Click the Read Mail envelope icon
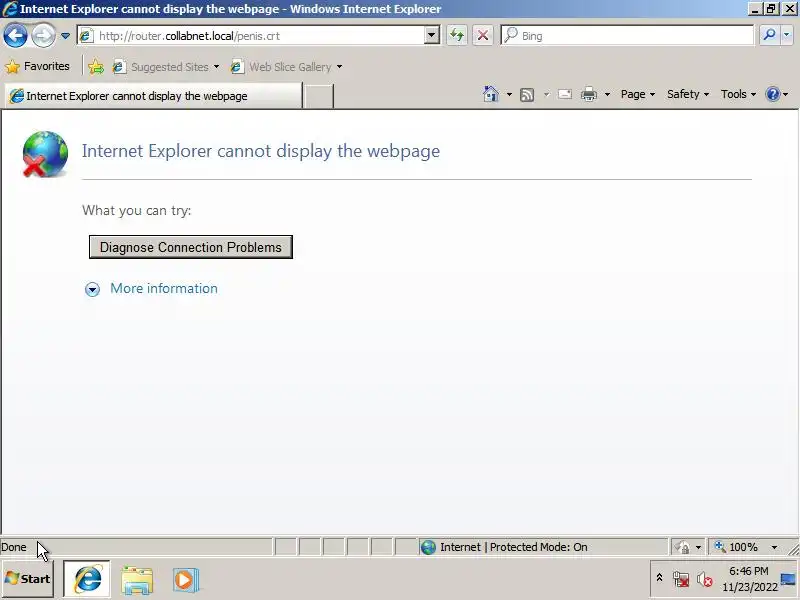 [x=565, y=94]
